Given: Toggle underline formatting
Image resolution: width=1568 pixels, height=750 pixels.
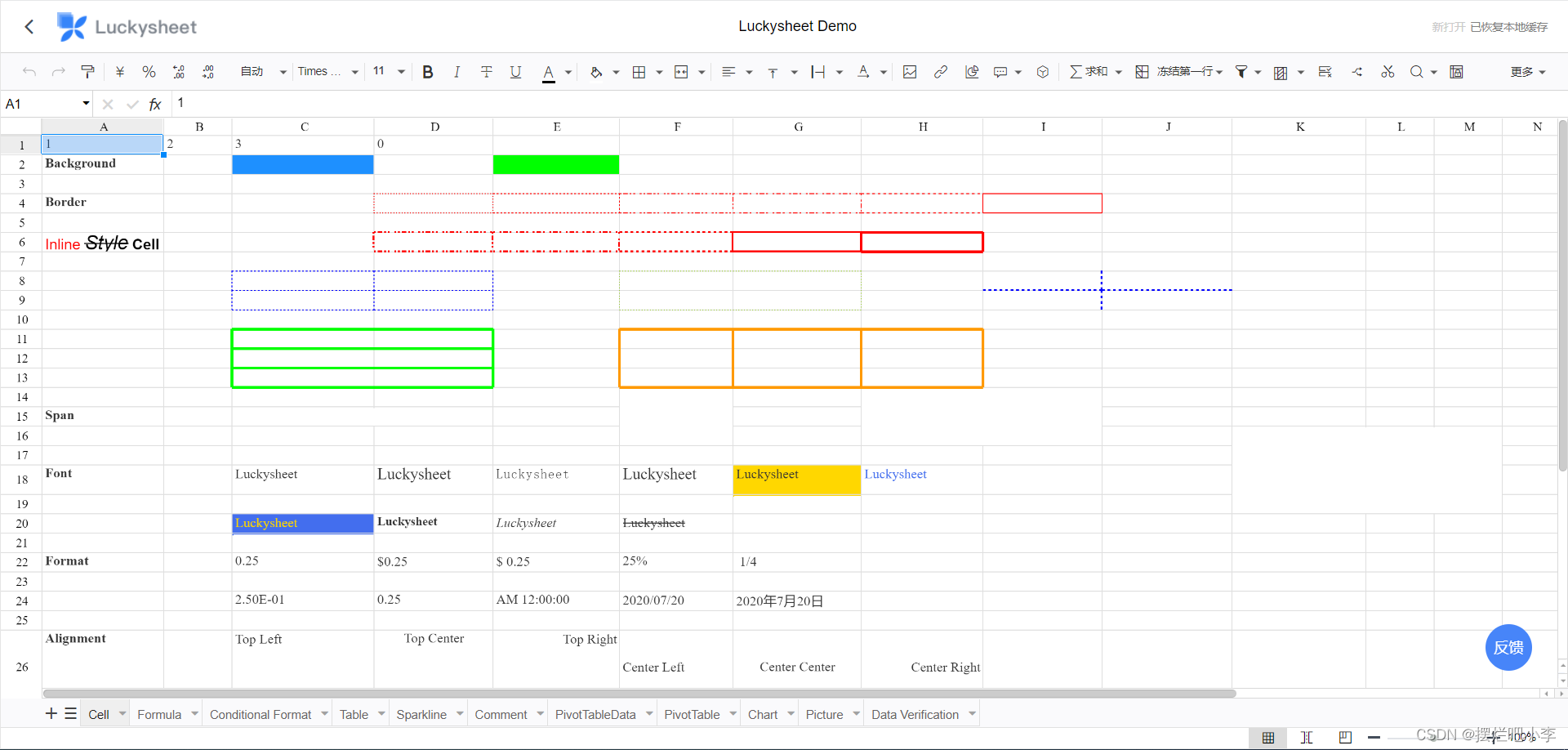Looking at the screenshot, I should pyautogui.click(x=516, y=72).
